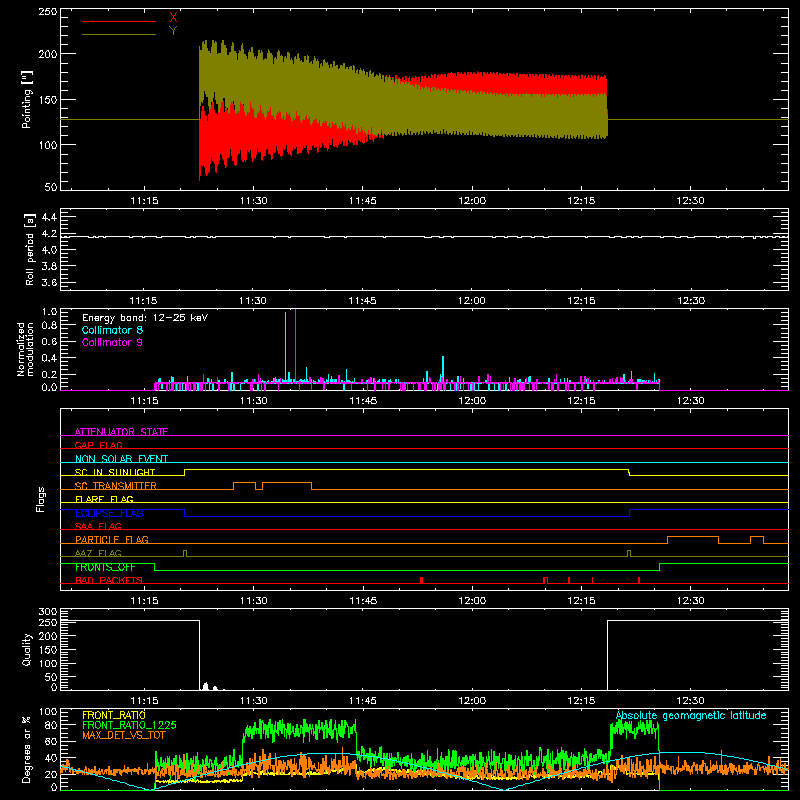Click the 11:15 tick label under Quality plot
The height and width of the screenshot is (800, 800).
click(144, 701)
